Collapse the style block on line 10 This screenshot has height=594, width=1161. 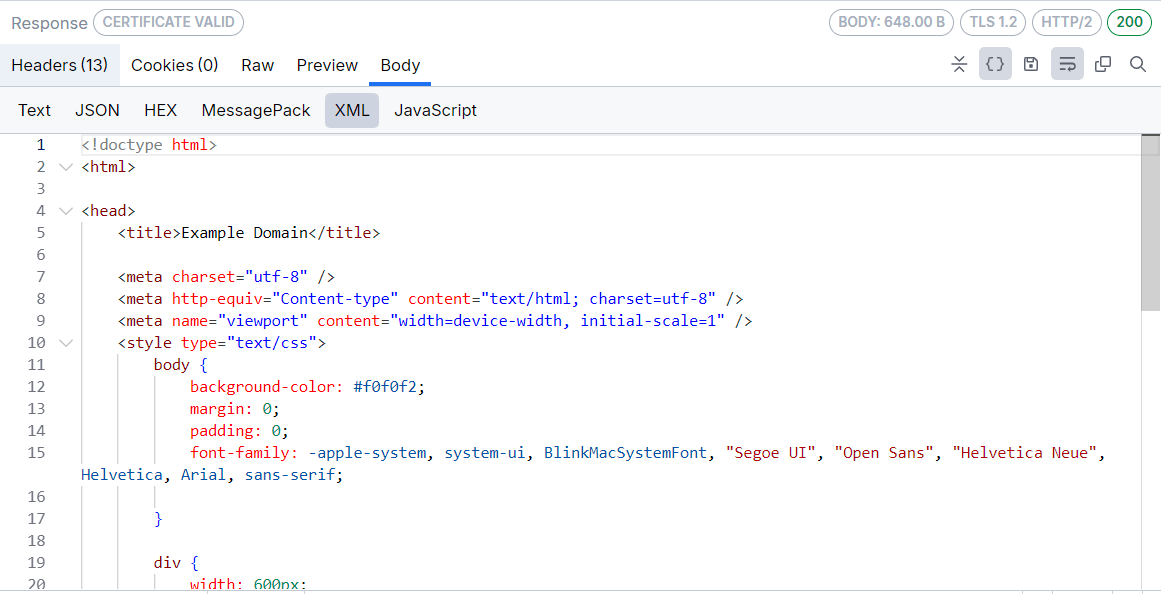point(65,342)
